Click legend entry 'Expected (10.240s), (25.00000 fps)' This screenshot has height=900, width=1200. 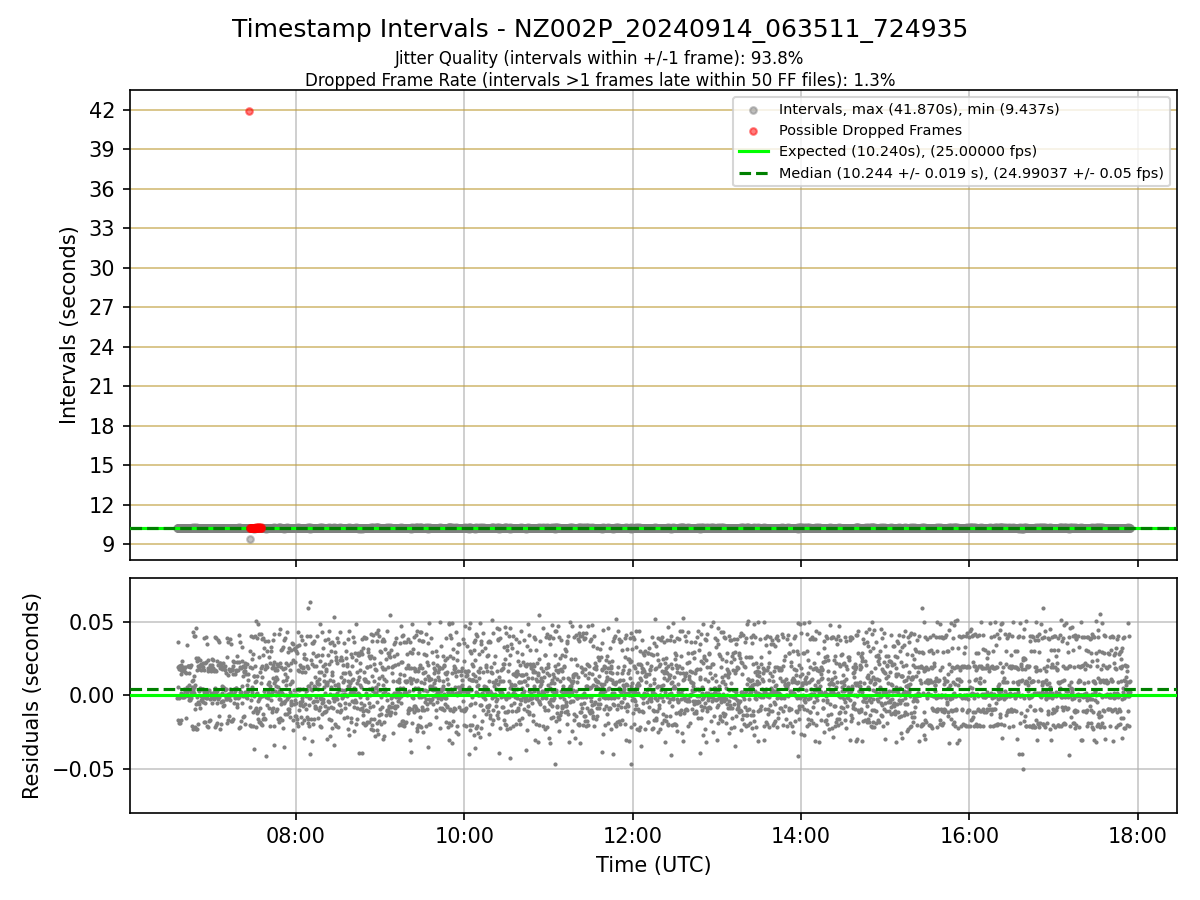[908, 151]
